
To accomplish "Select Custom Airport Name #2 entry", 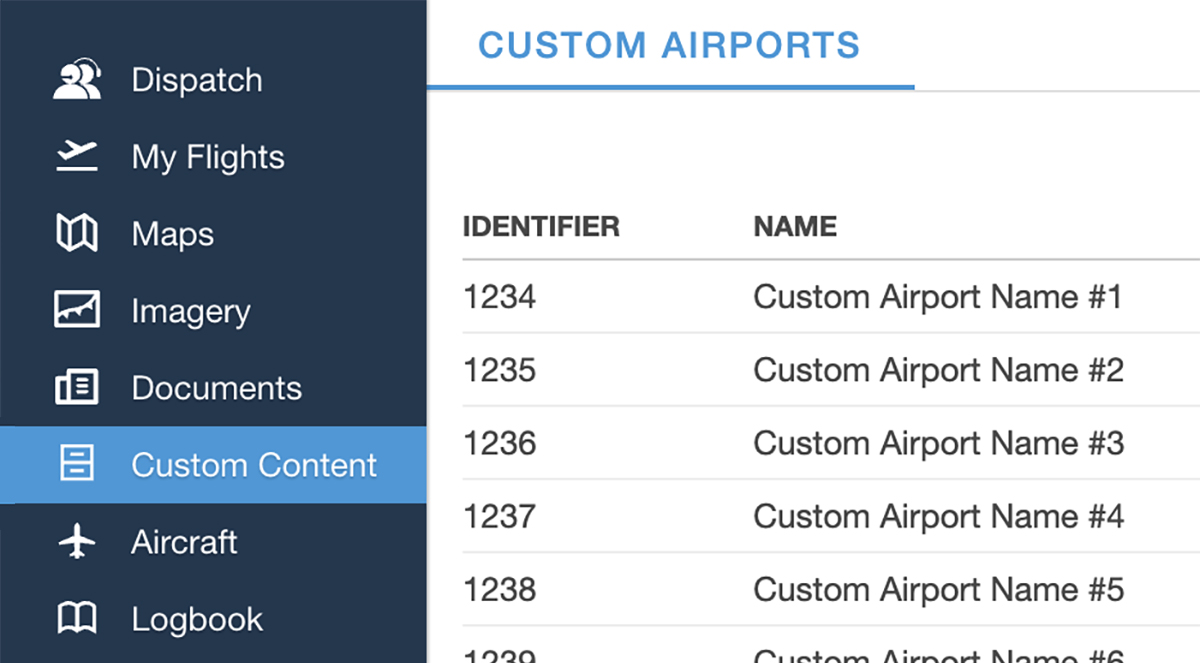I will pyautogui.click(x=938, y=370).
